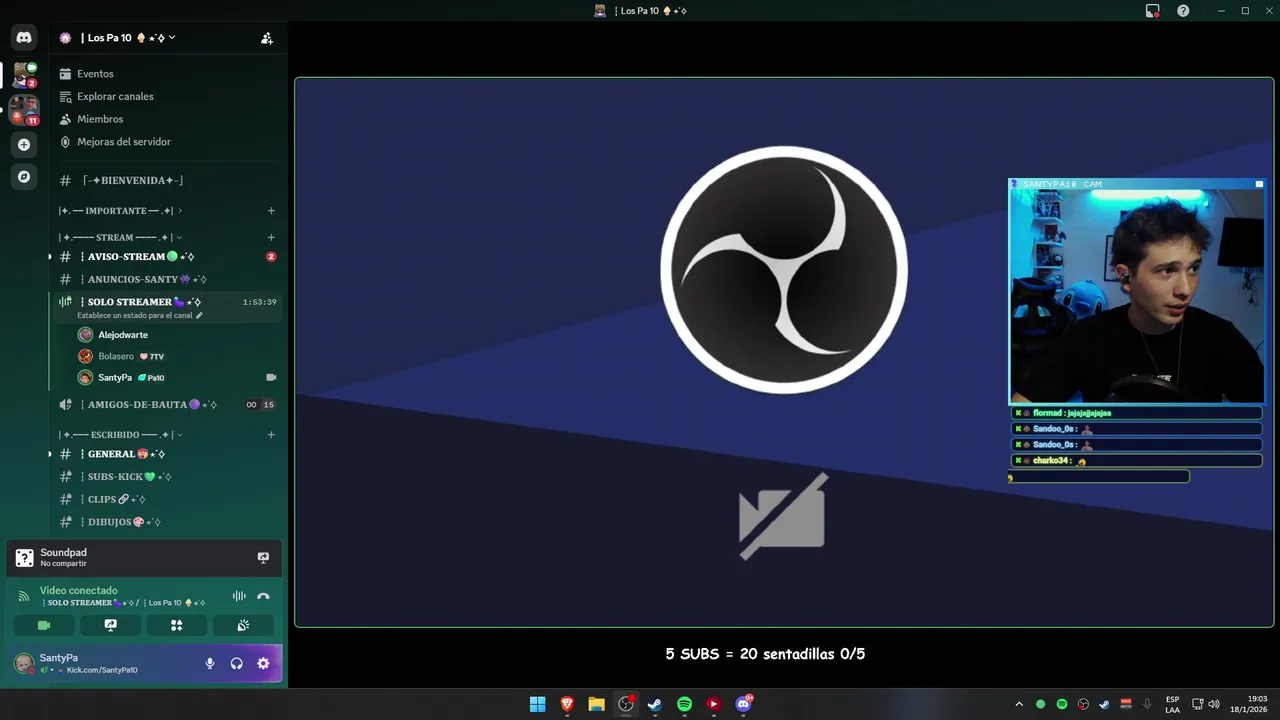The width and height of the screenshot is (1280, 720).
Task: Open the soundboard from voice panel
Action: [243, 625]
